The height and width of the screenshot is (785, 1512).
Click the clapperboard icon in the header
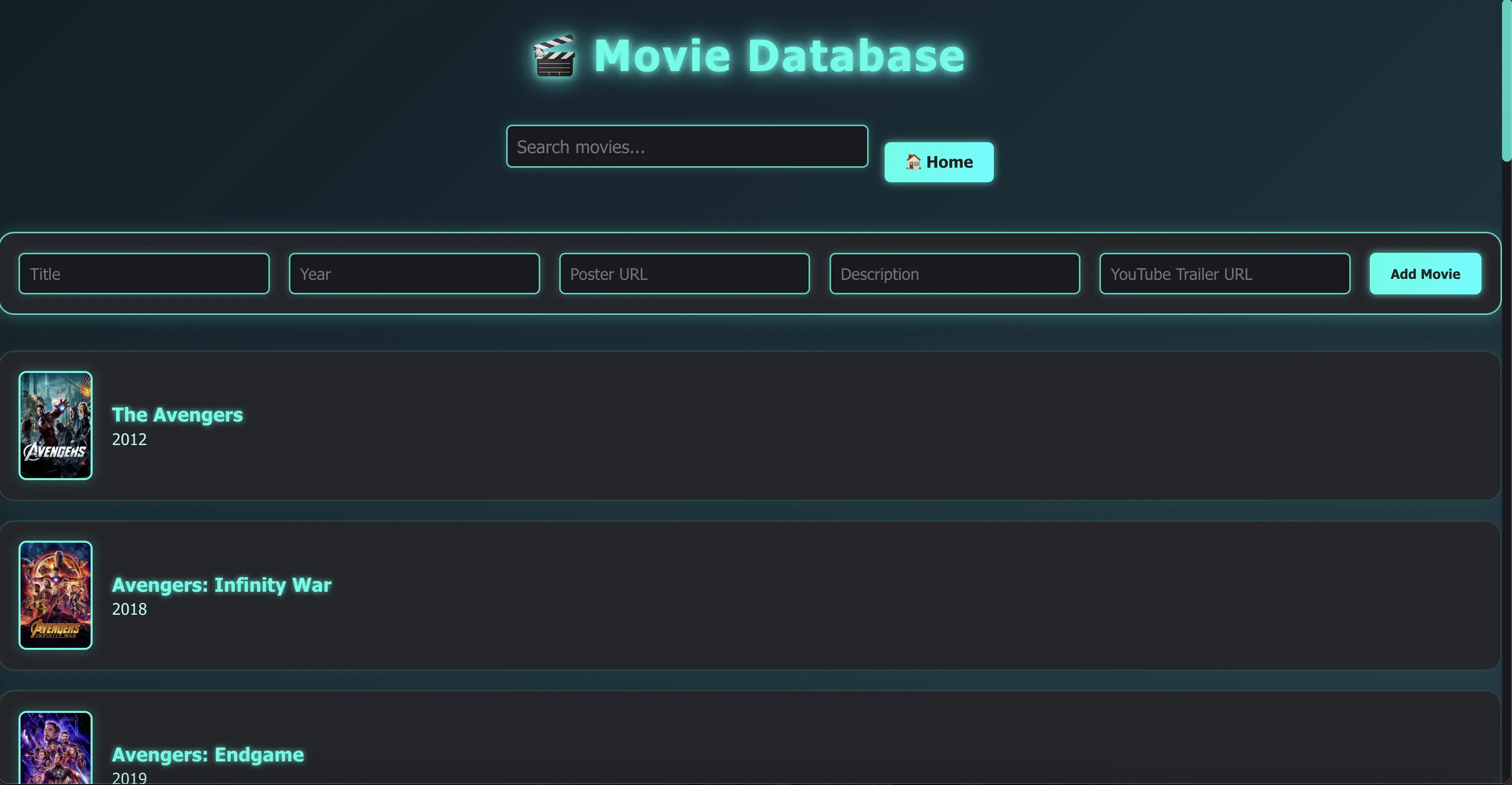click(554, 56)
